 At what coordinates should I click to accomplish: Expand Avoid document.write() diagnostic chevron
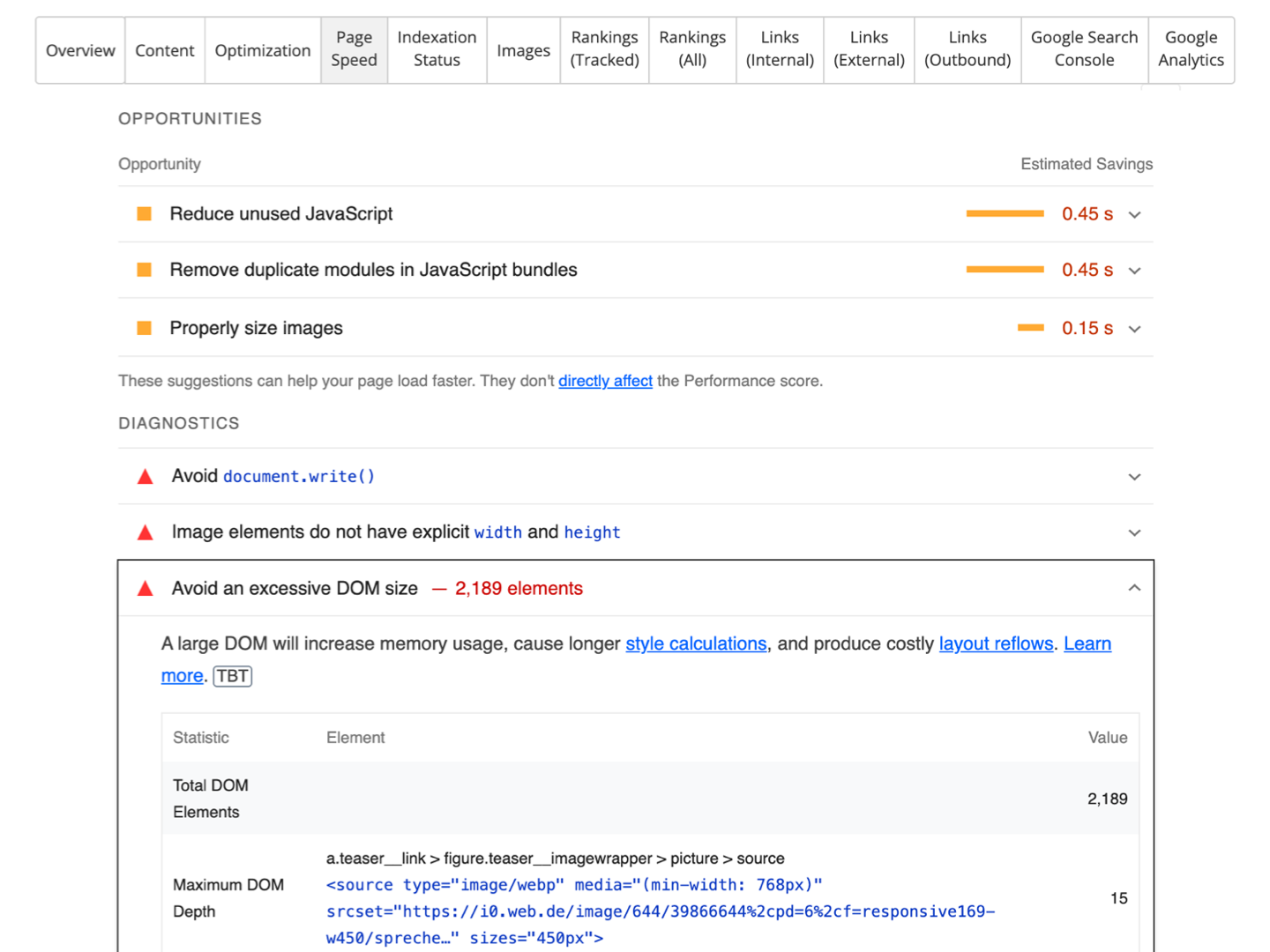coord(1134,477)
